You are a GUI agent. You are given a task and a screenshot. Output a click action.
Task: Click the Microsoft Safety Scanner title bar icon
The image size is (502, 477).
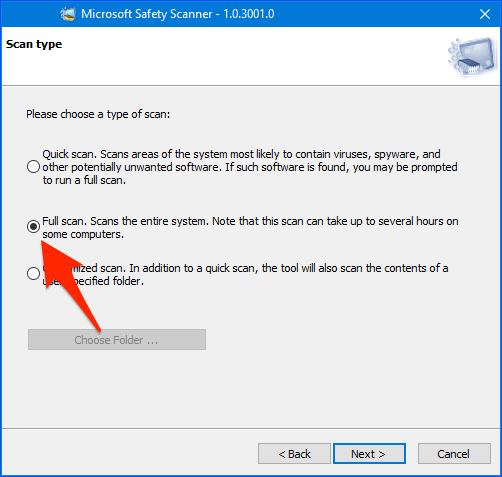68,14
